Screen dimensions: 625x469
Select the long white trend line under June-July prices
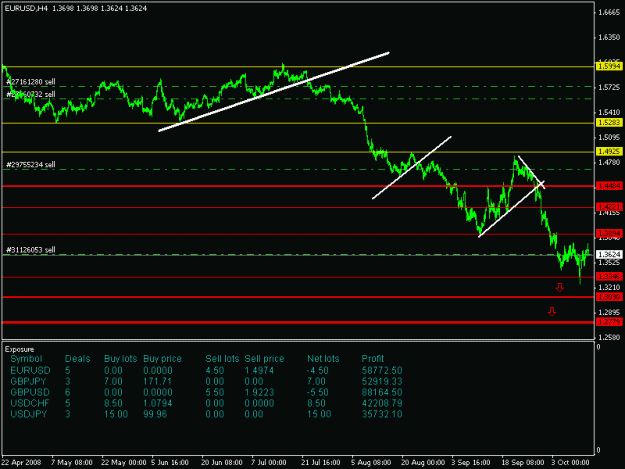click(x=274, y=91)
